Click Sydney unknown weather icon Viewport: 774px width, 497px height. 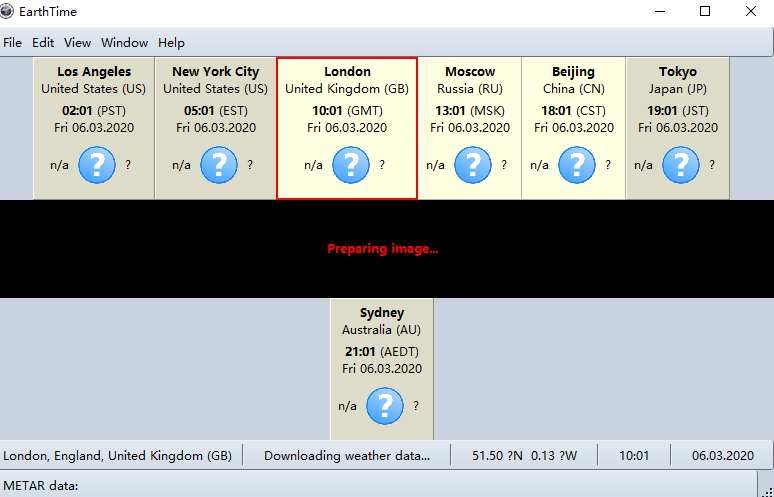click(x=385, y=406)
